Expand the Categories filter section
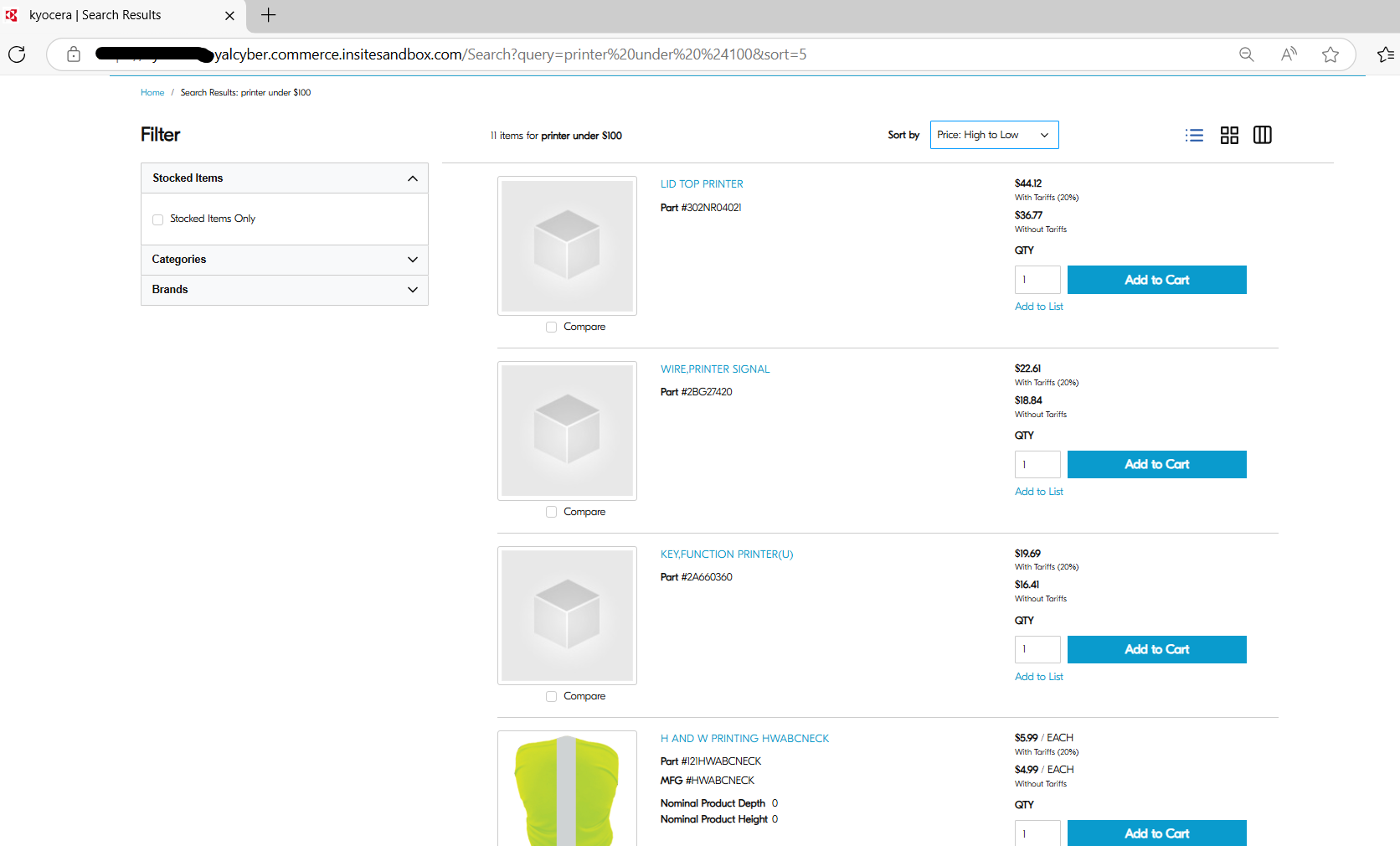 pyautogui.click(x=285, y=260)
